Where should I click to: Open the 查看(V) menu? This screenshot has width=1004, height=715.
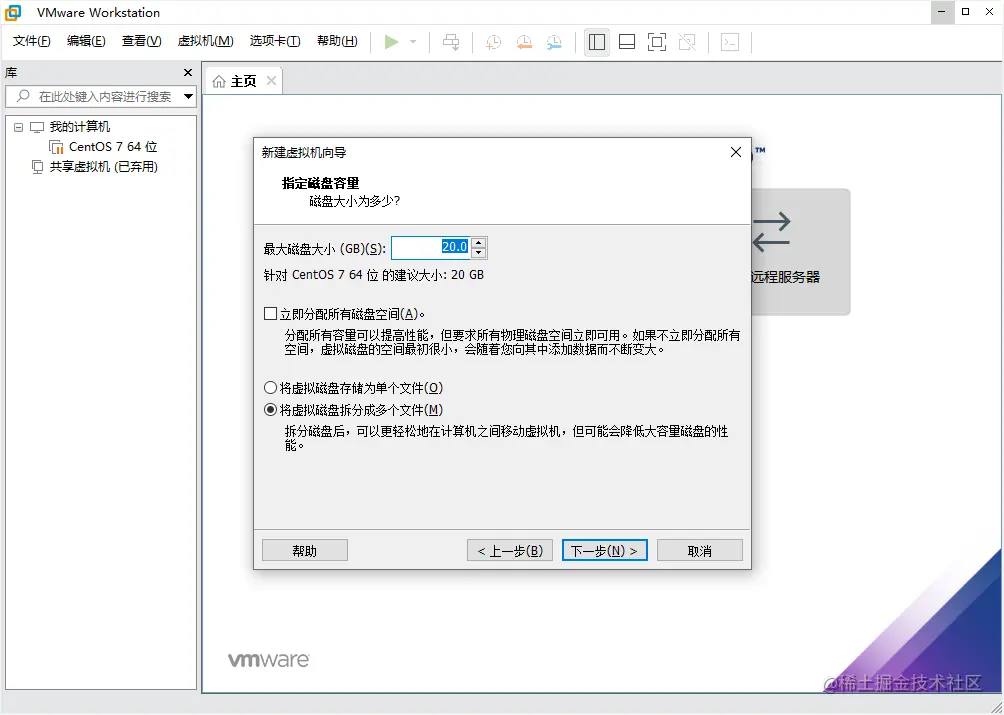tap(142, 41)
